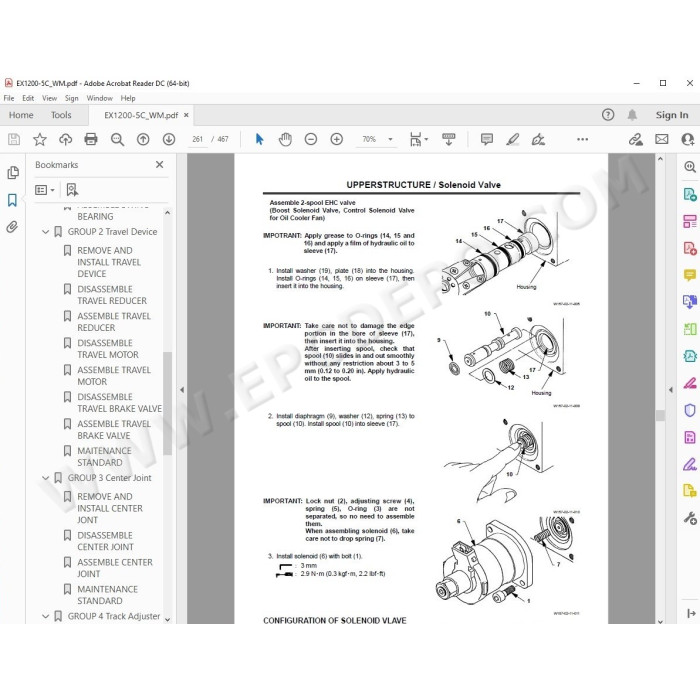Open the Window menu

click(x=99, y=98)
